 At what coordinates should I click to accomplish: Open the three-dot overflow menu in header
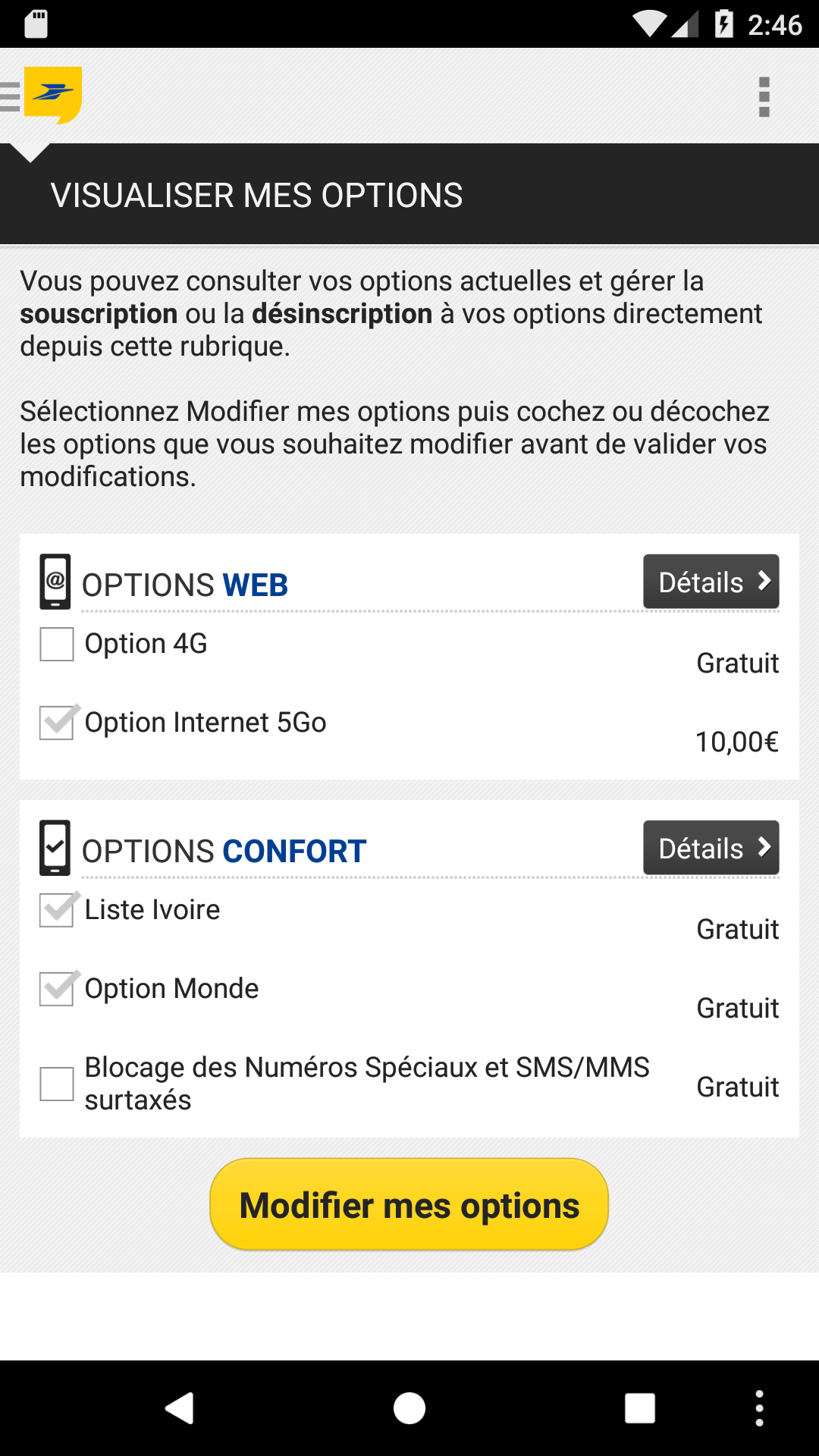(764, 97)
